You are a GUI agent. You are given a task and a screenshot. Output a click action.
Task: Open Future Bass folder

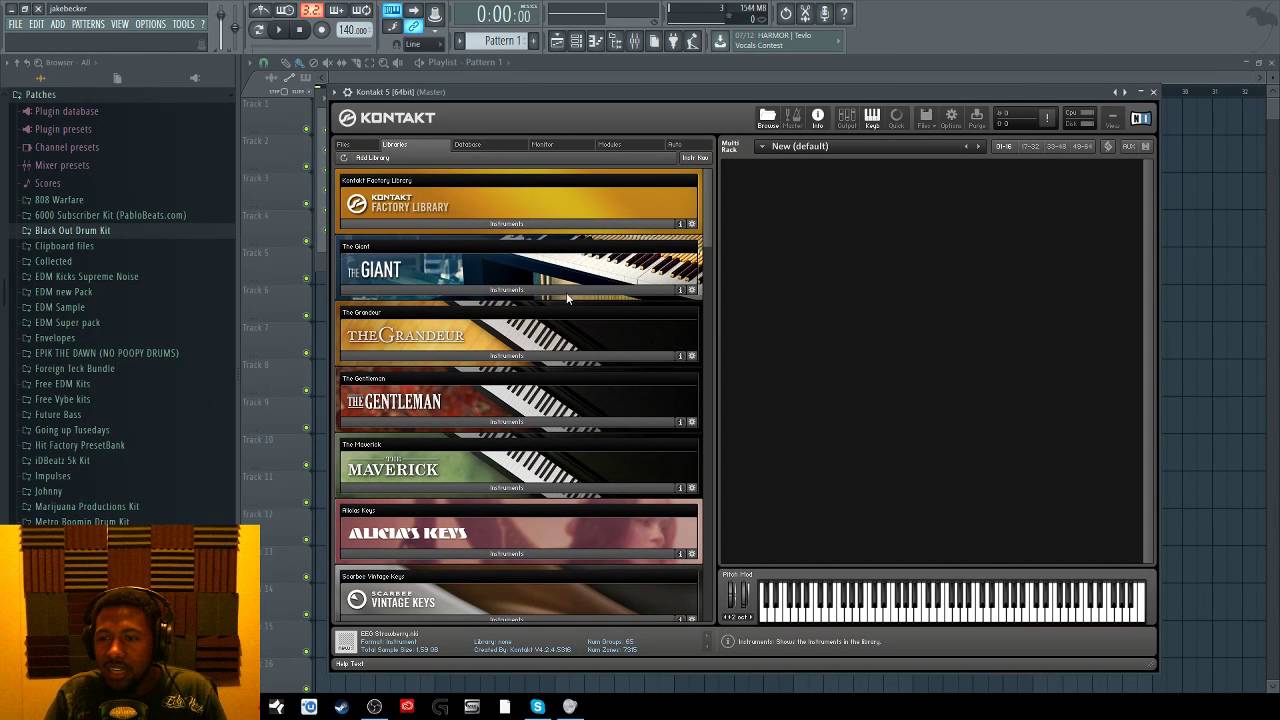58,415
